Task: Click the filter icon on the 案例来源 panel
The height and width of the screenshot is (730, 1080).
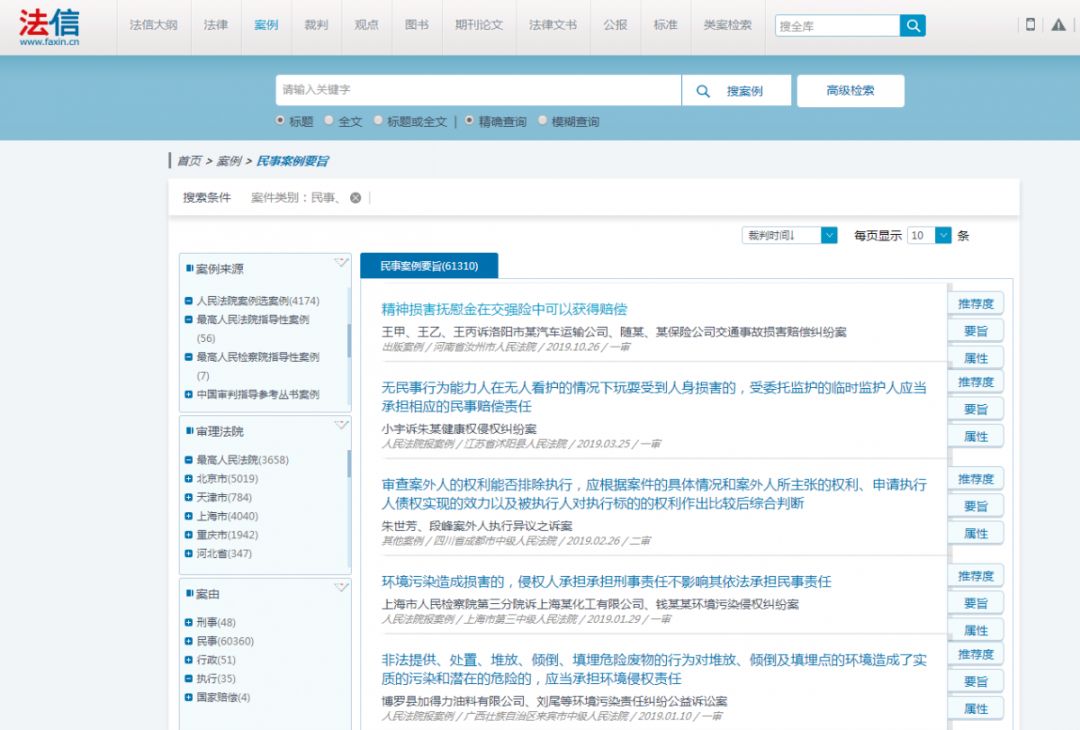Action: (341, 263)
